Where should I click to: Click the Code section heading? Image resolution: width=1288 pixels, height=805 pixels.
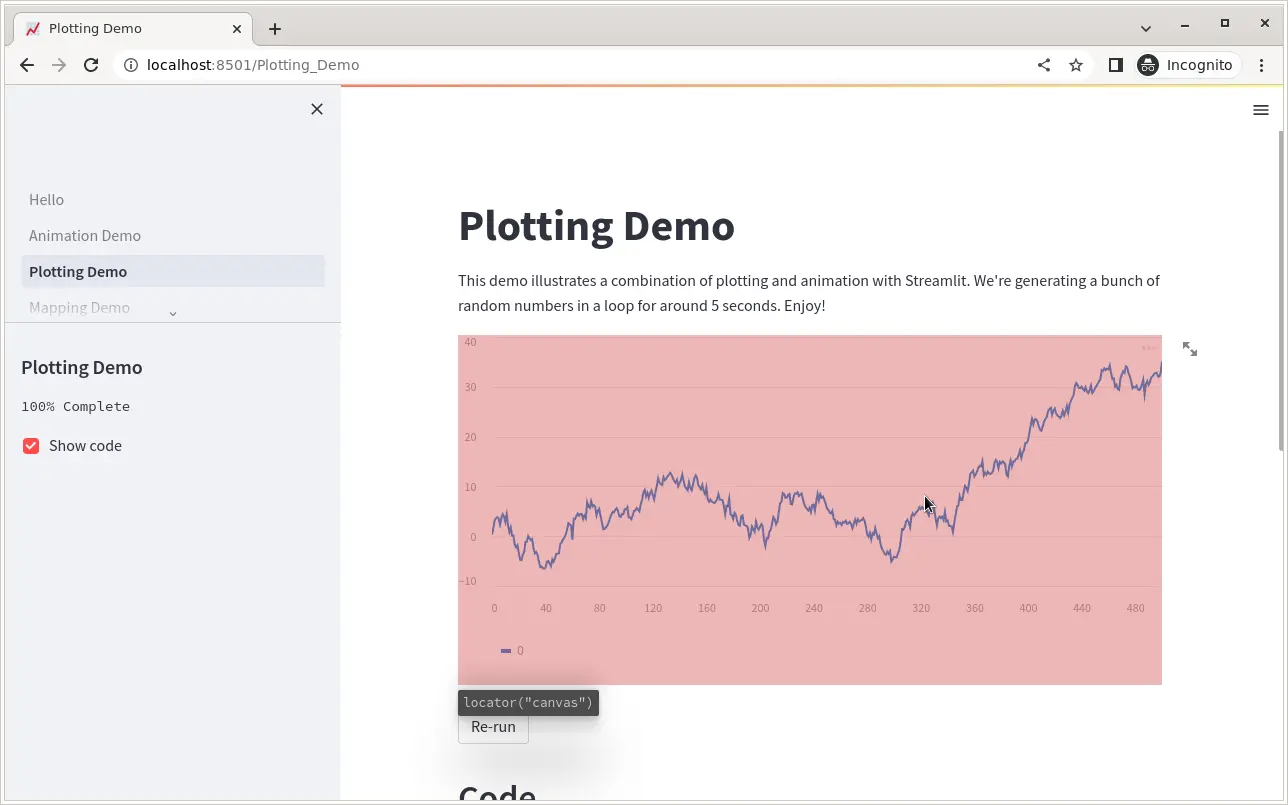pyautogui.click(x=497, y=794)
